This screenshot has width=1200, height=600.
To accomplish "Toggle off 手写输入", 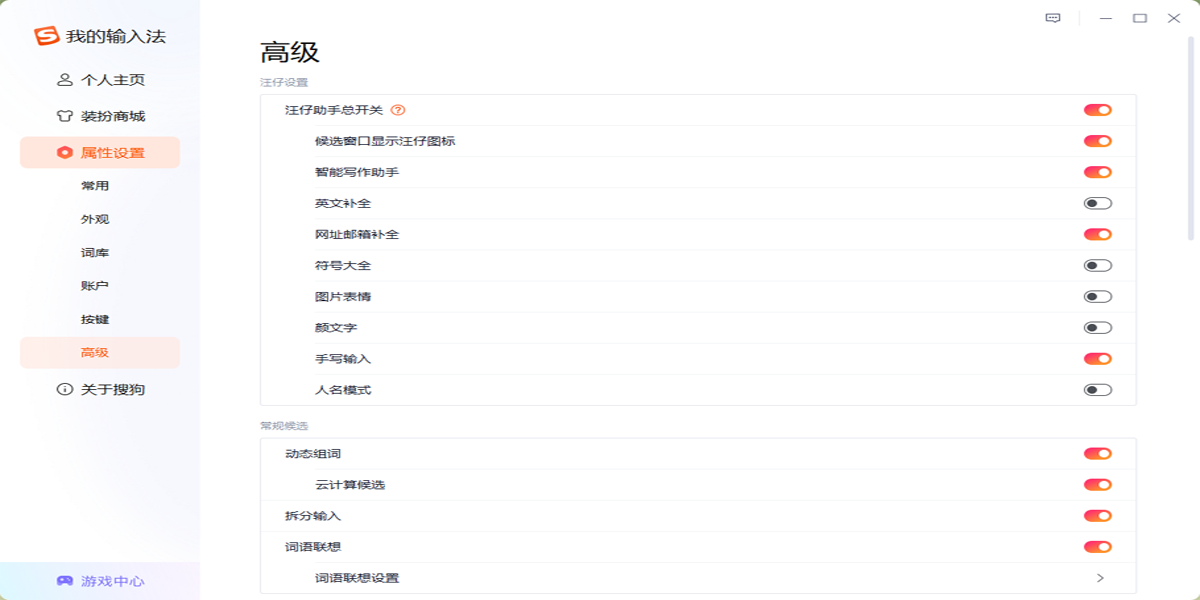I will (1100, 359).
